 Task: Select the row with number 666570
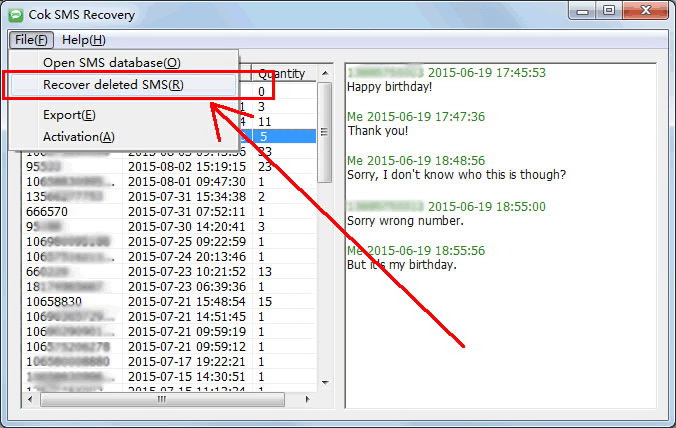point(170,212)
